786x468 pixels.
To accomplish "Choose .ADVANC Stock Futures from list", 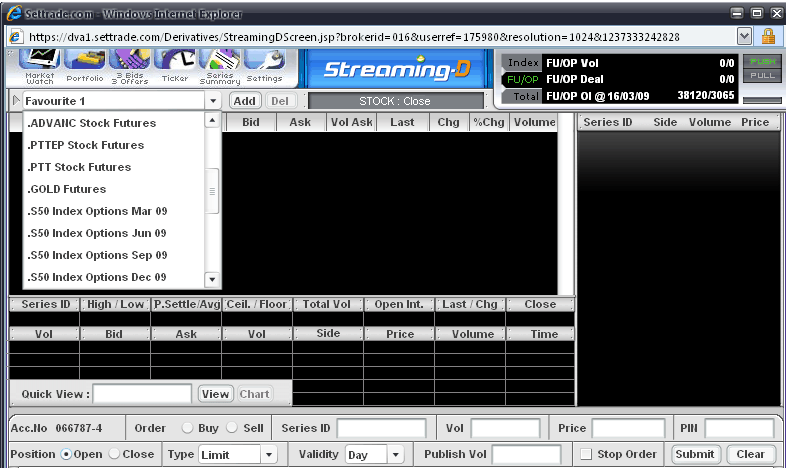I will [114, 123].
